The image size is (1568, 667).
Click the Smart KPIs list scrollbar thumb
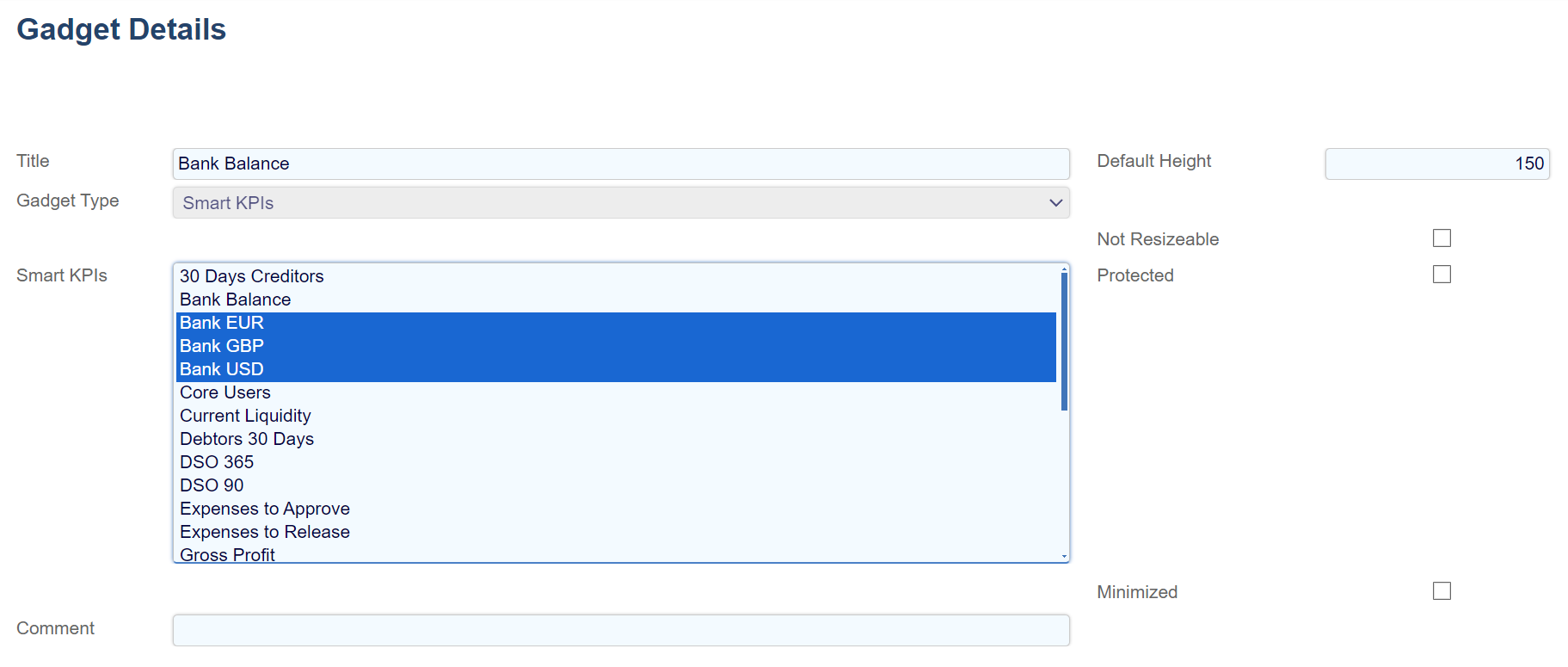tap(1064, 342)
